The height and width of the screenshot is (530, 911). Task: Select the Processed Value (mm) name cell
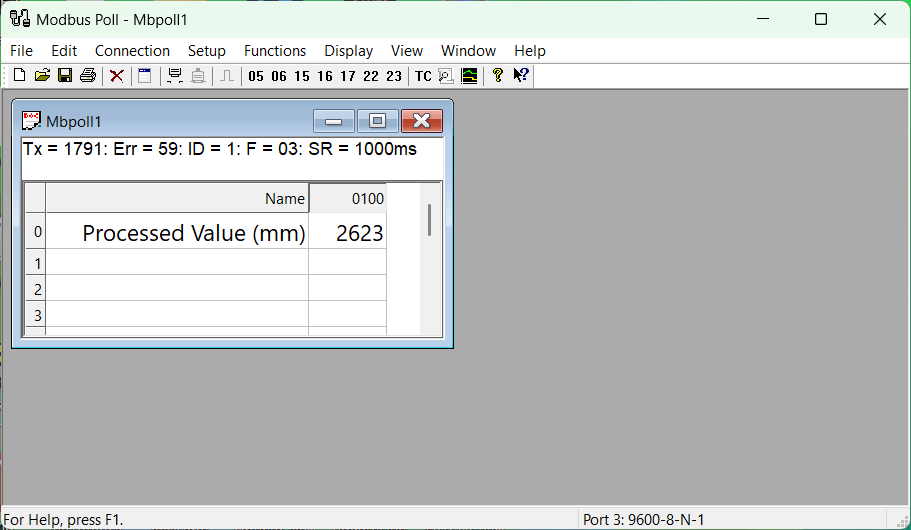177,232
